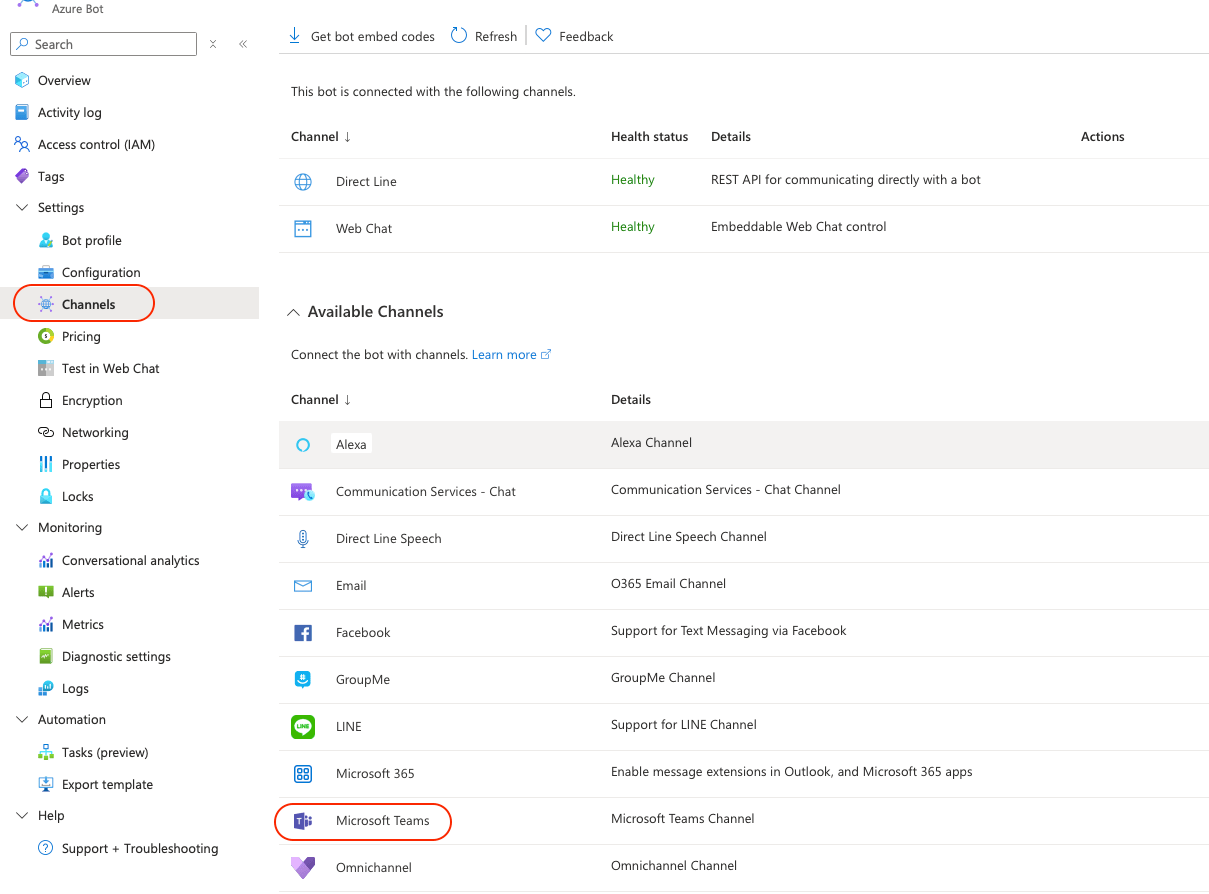Click the Networking icon

[x=46, y=432]
